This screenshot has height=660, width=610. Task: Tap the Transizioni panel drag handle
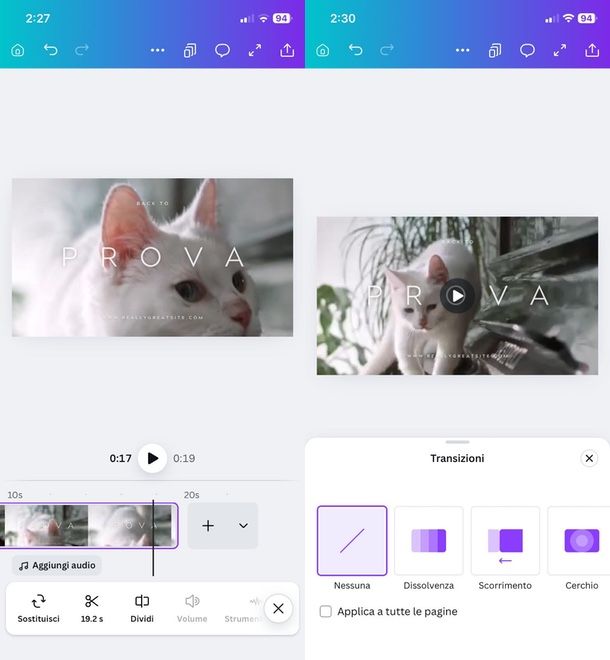pyautogui.click(x=457, y=442)
